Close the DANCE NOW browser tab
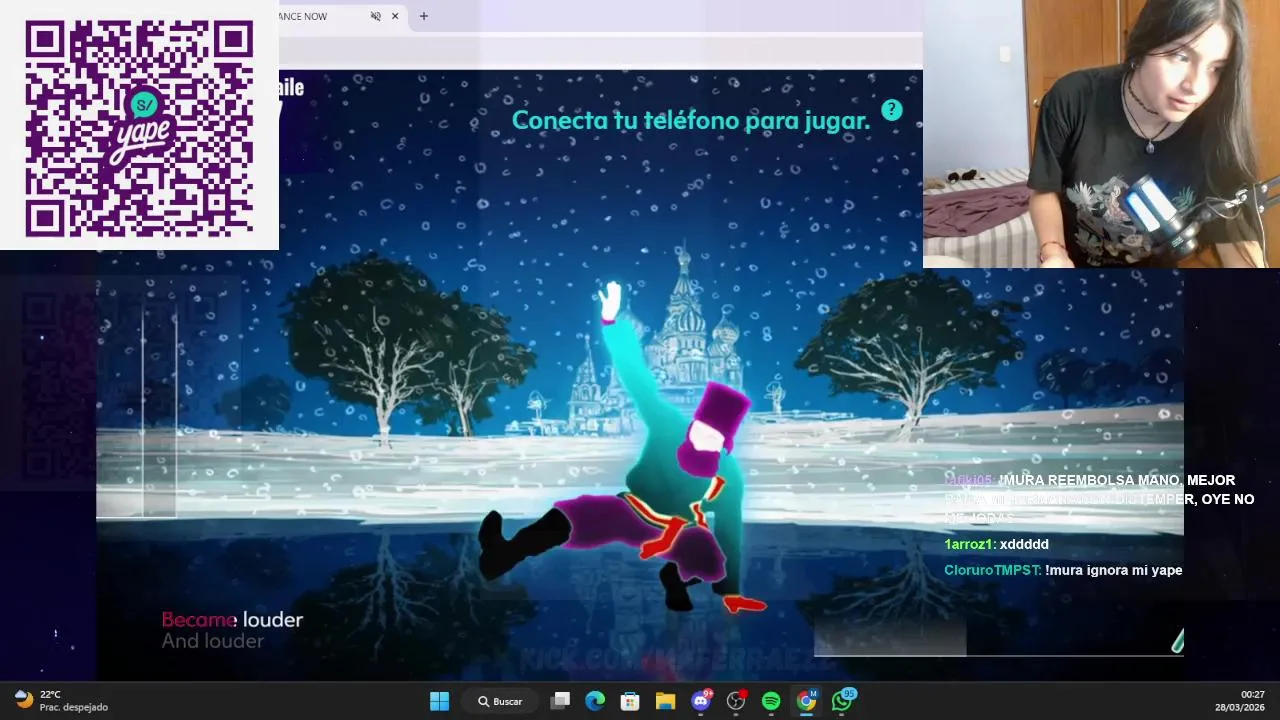Image resolution: width=1280 pixels, height=720 pixels. click(x=395, y=16)
